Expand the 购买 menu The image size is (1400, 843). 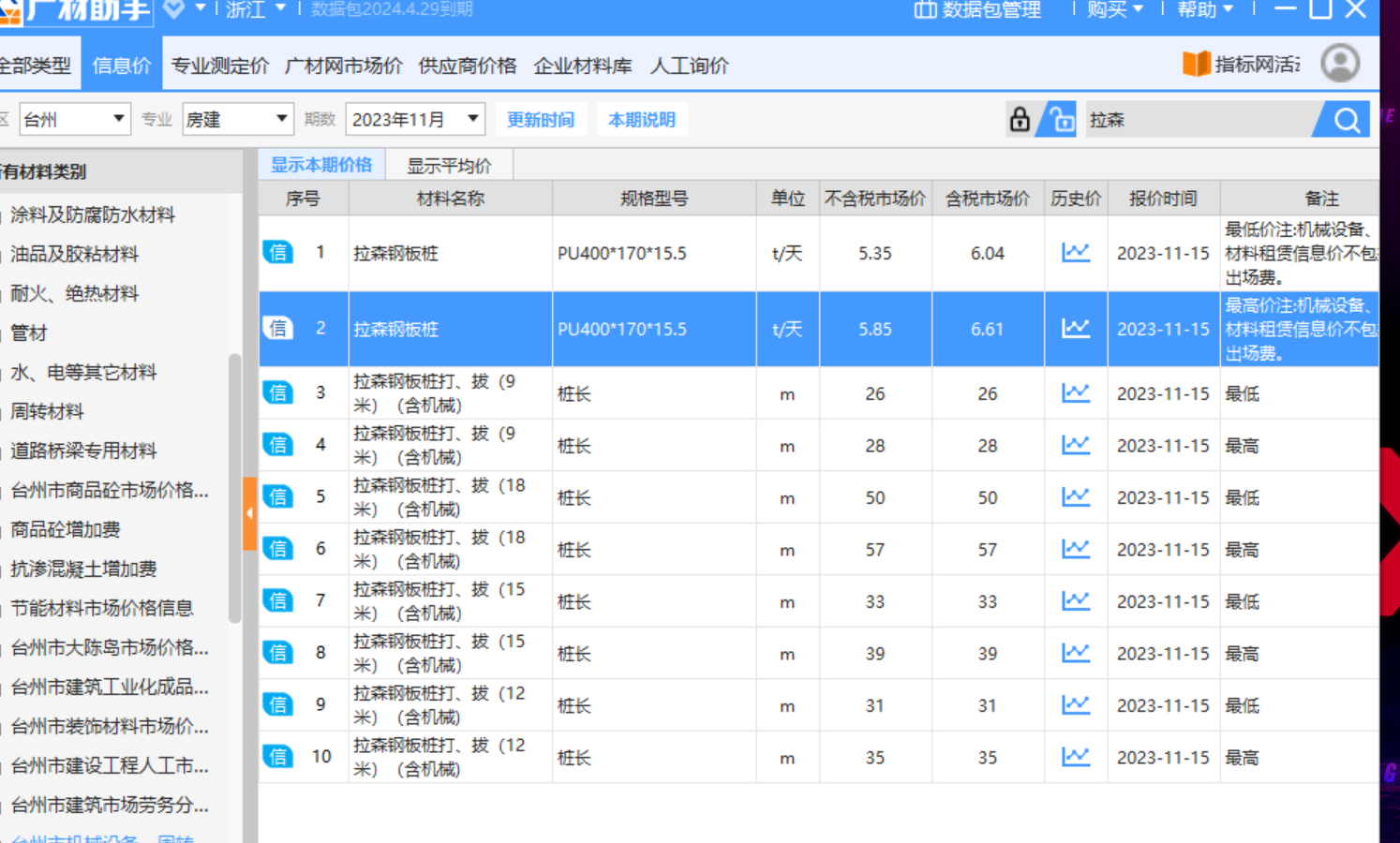(1115, 9)
